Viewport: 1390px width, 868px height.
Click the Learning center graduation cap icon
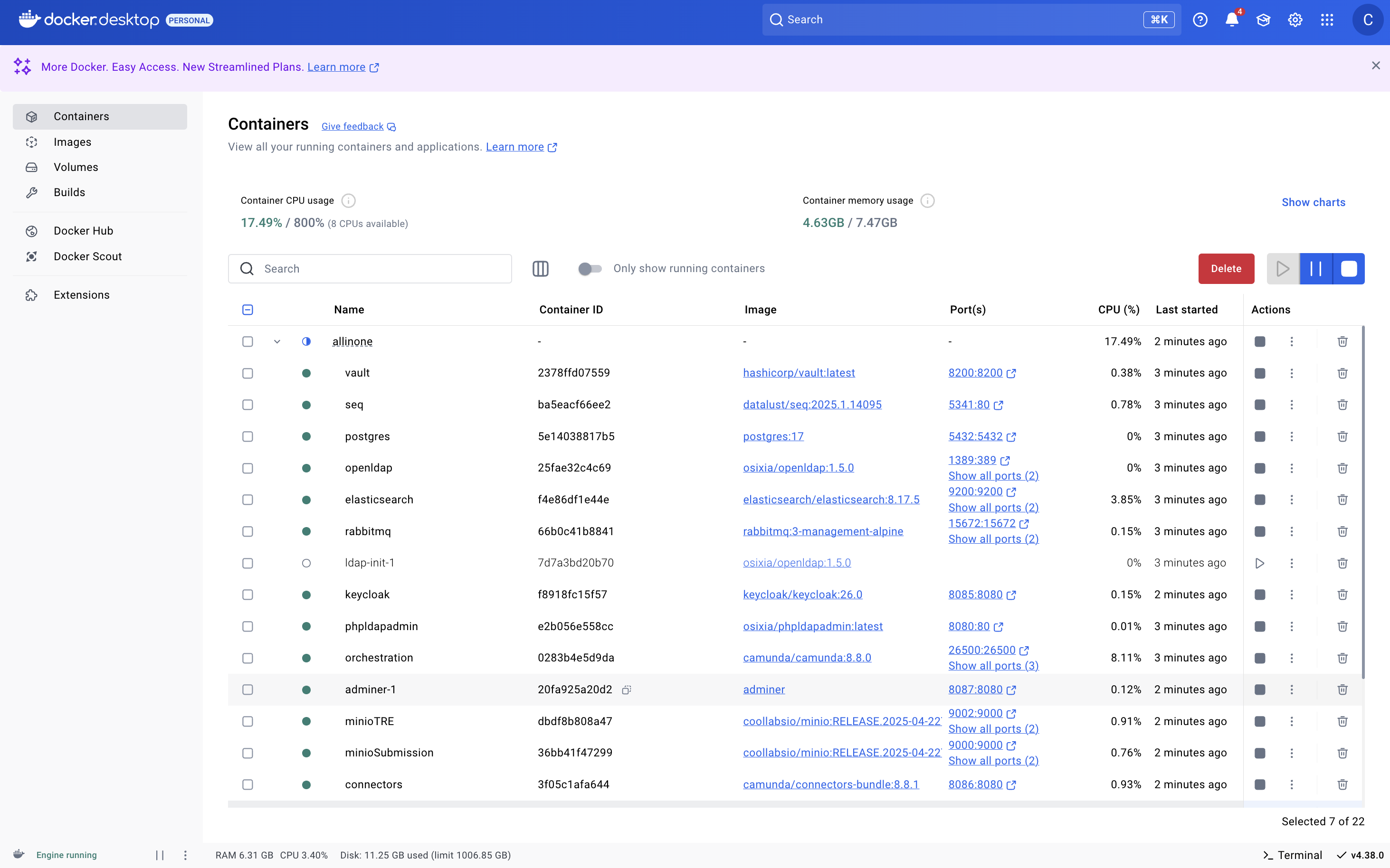(1263, 20)
